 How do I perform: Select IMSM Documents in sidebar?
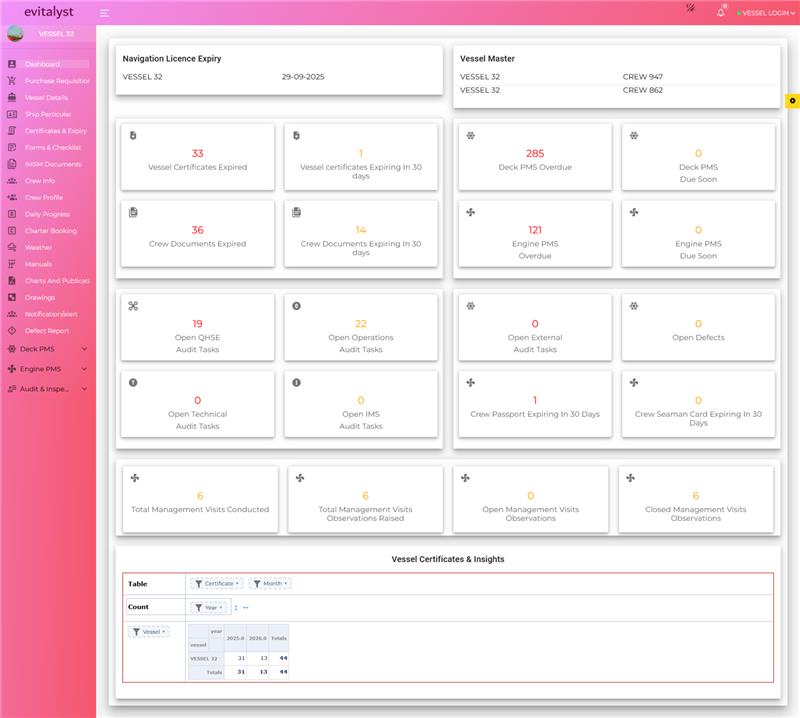(x=53, y=164)
